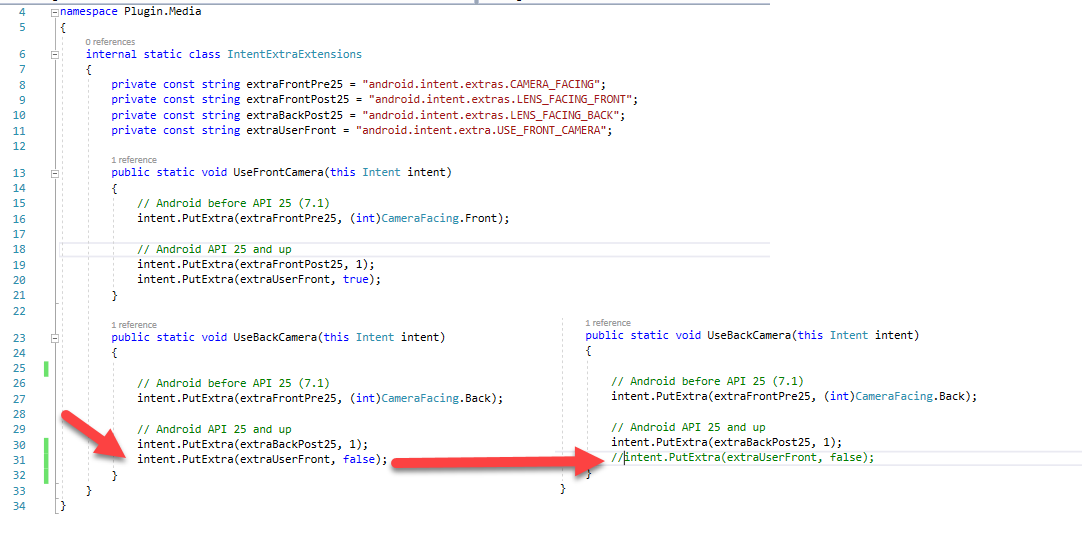Open "1 reference" CodeLens above UseFrontCamera

[x=134, y=160]
